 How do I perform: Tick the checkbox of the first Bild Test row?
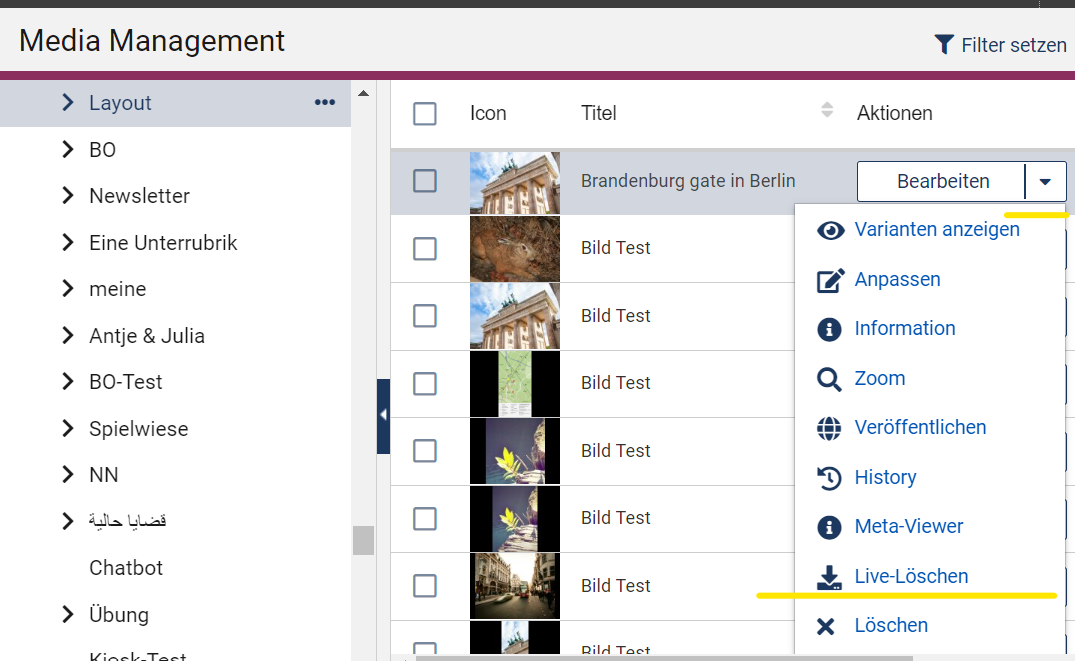pyautogui.click(x=425, y=248)
